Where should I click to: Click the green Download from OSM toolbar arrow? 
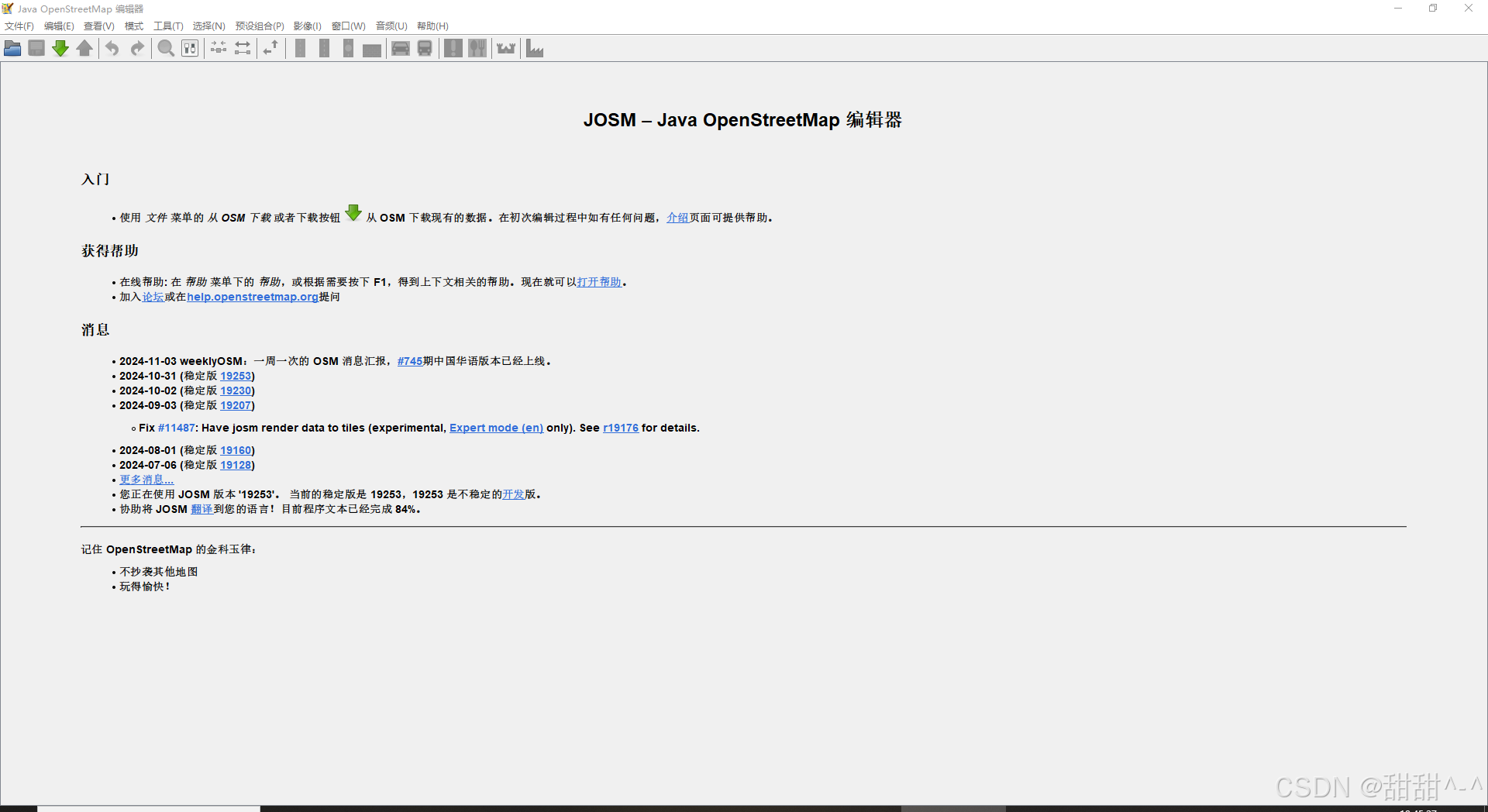click(60, 49)
